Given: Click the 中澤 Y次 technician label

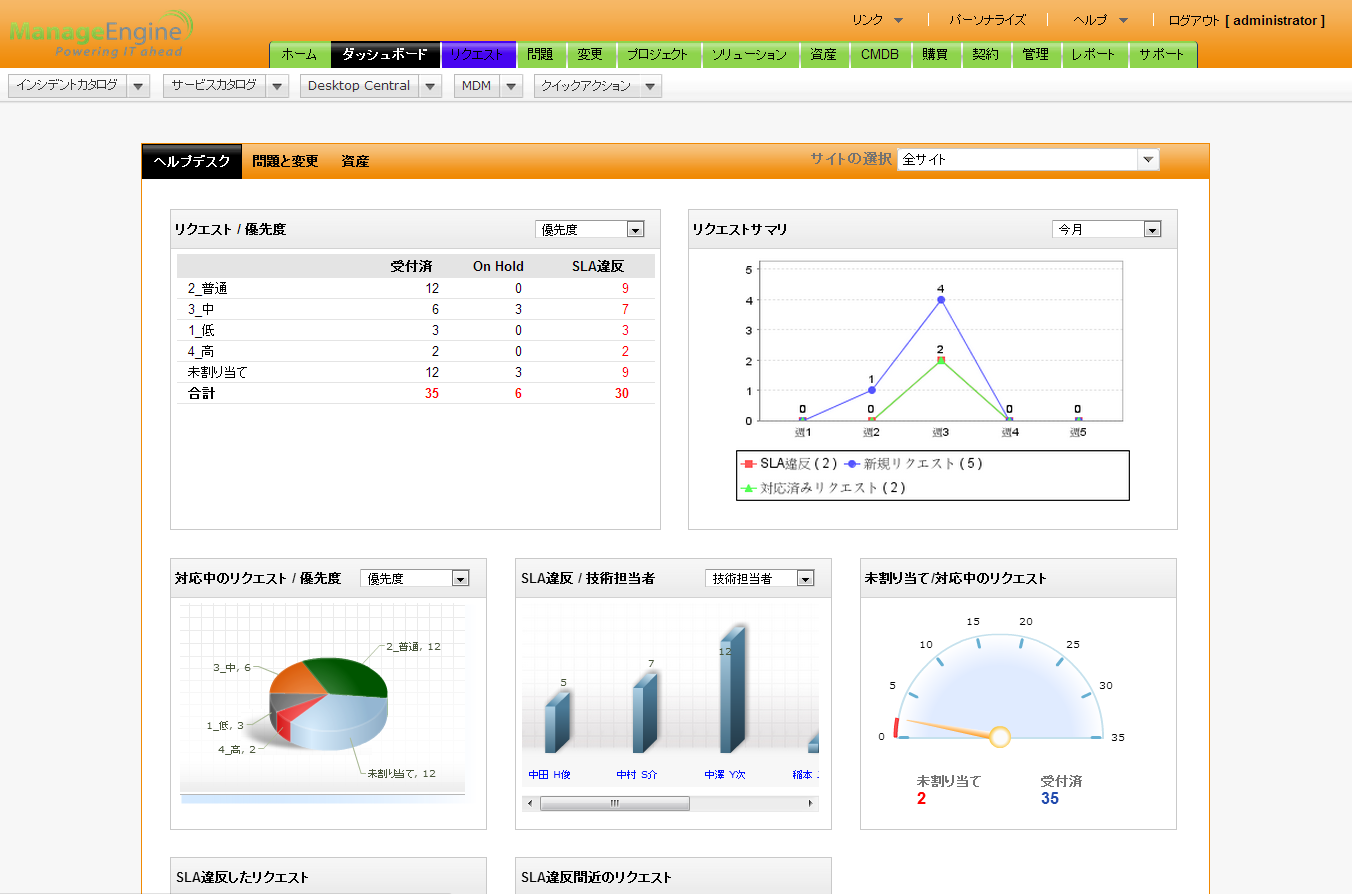Looking at the screenshot, I should [725, 775].
